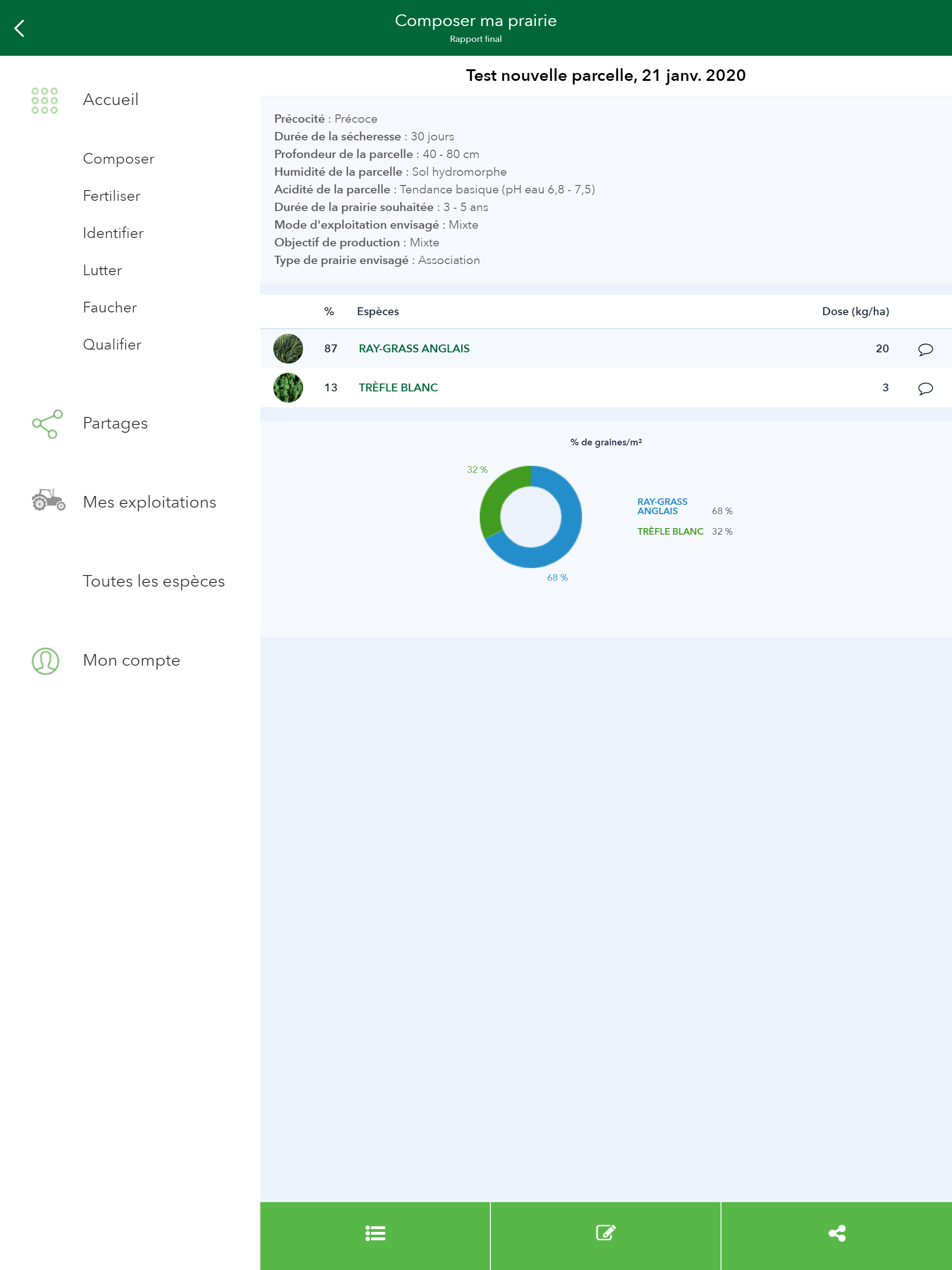Click the tractor Mes exploitations icon
The height and width of the screenshot is (1270, 952).
coord(48,501)
